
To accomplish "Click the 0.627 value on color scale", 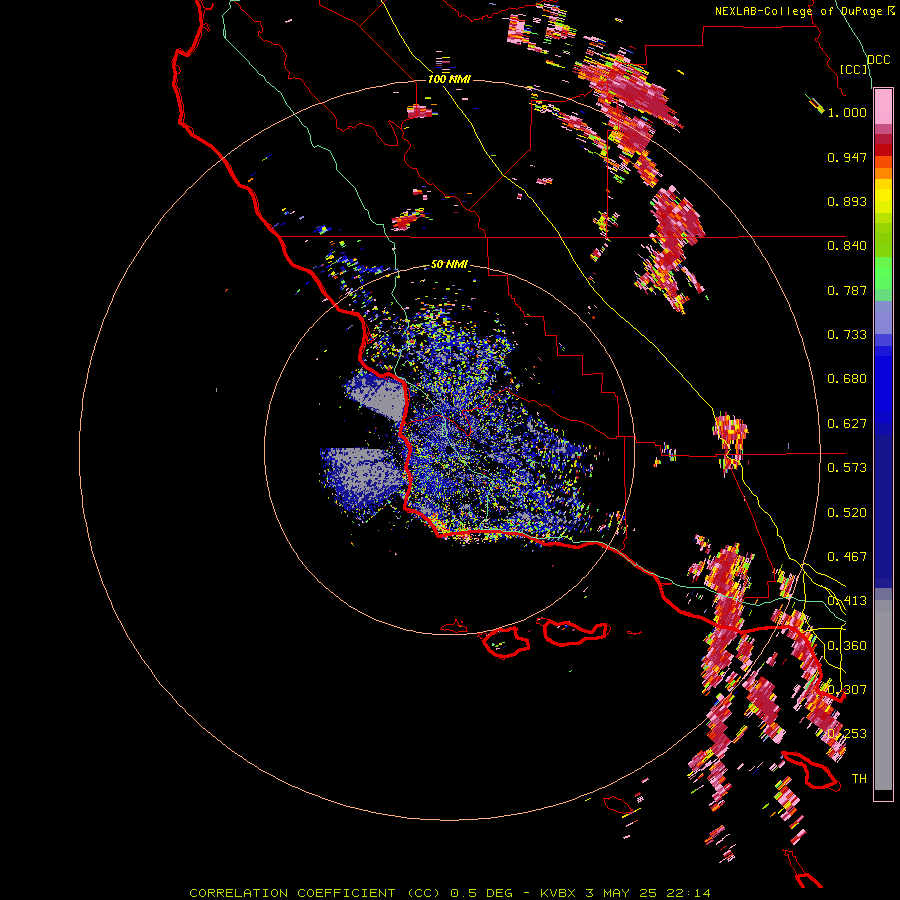I will (847, 424).
